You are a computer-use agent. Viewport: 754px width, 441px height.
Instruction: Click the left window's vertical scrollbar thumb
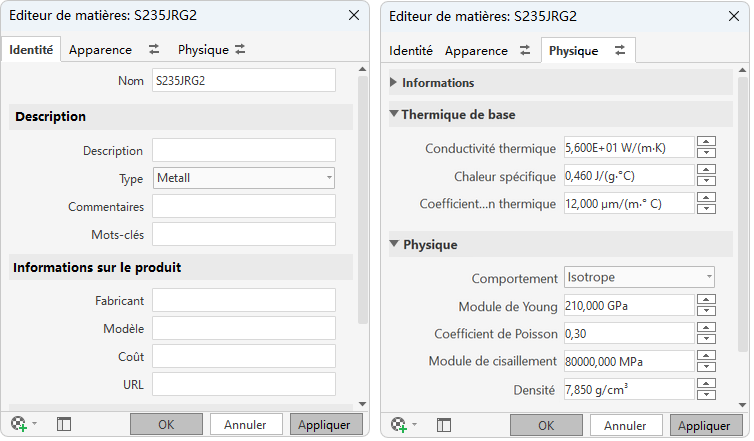(x=363, y=200)
